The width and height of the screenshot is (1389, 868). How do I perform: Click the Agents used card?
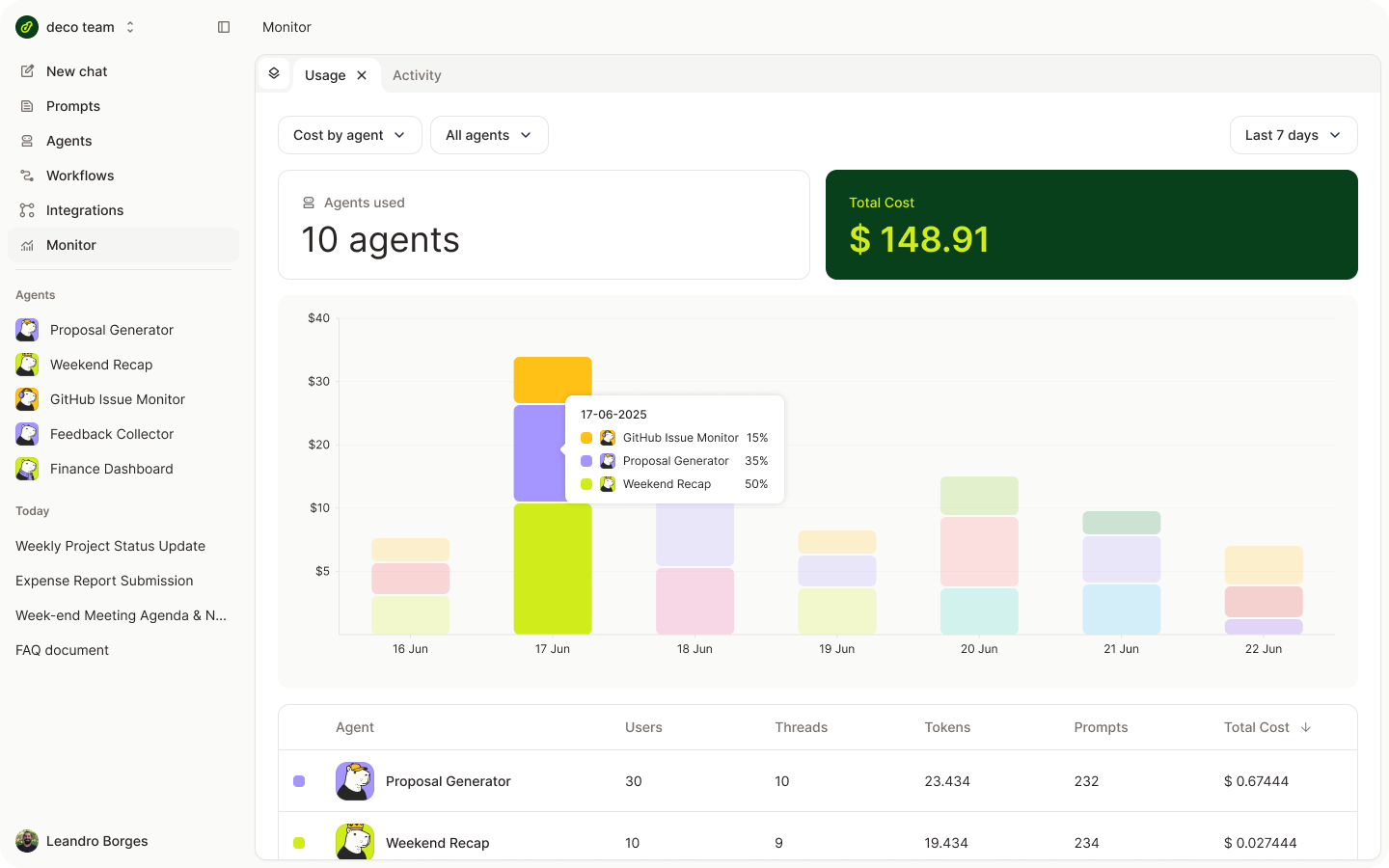point(544,225)
